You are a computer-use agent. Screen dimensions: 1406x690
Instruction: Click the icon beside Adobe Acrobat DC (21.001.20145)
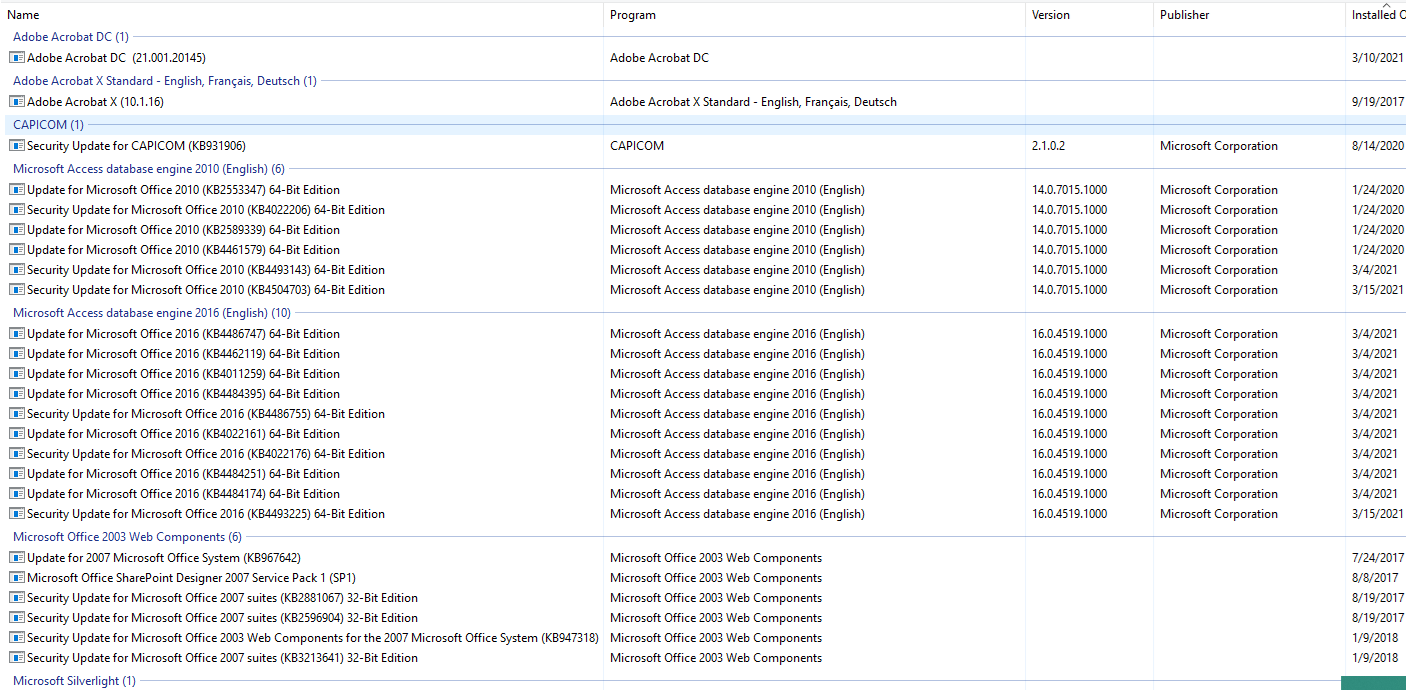tap(16, 58)
